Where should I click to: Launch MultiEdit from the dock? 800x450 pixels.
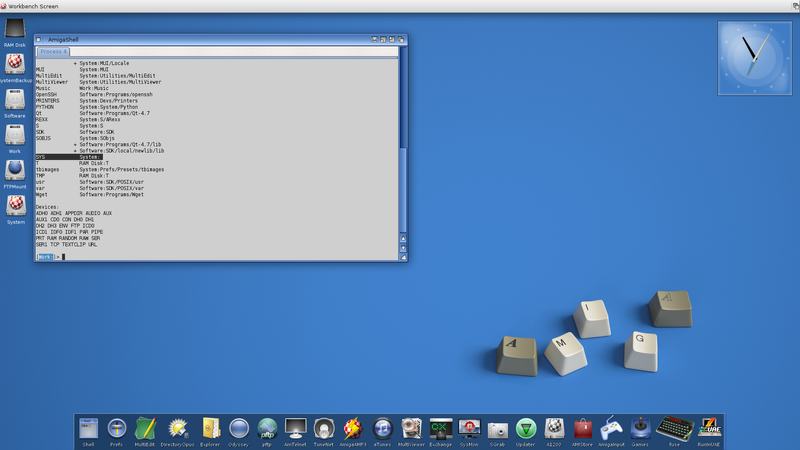pos(146,429)
